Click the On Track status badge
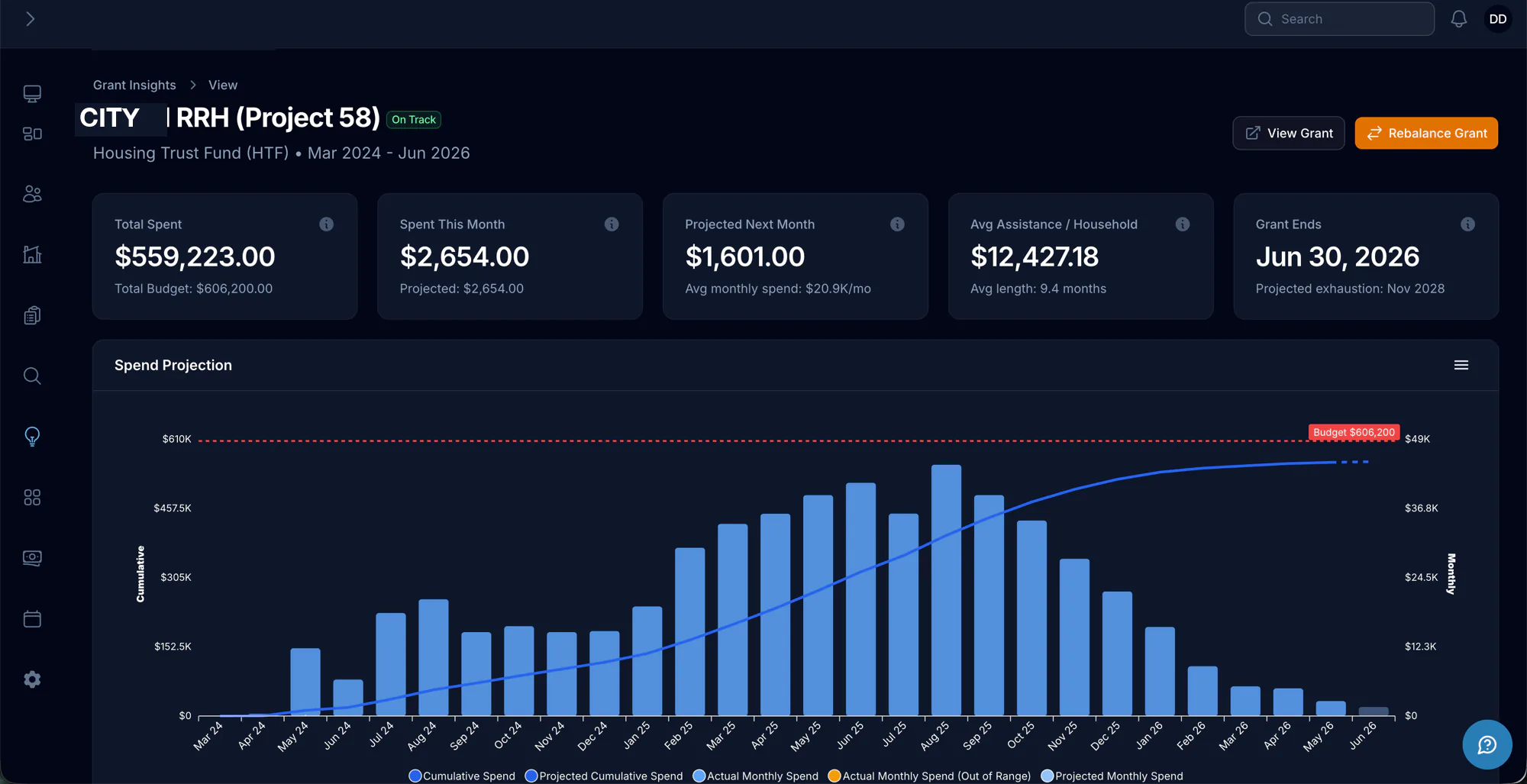The width and height of the screenshot is (1527, 784). click(x=414, y=119)
